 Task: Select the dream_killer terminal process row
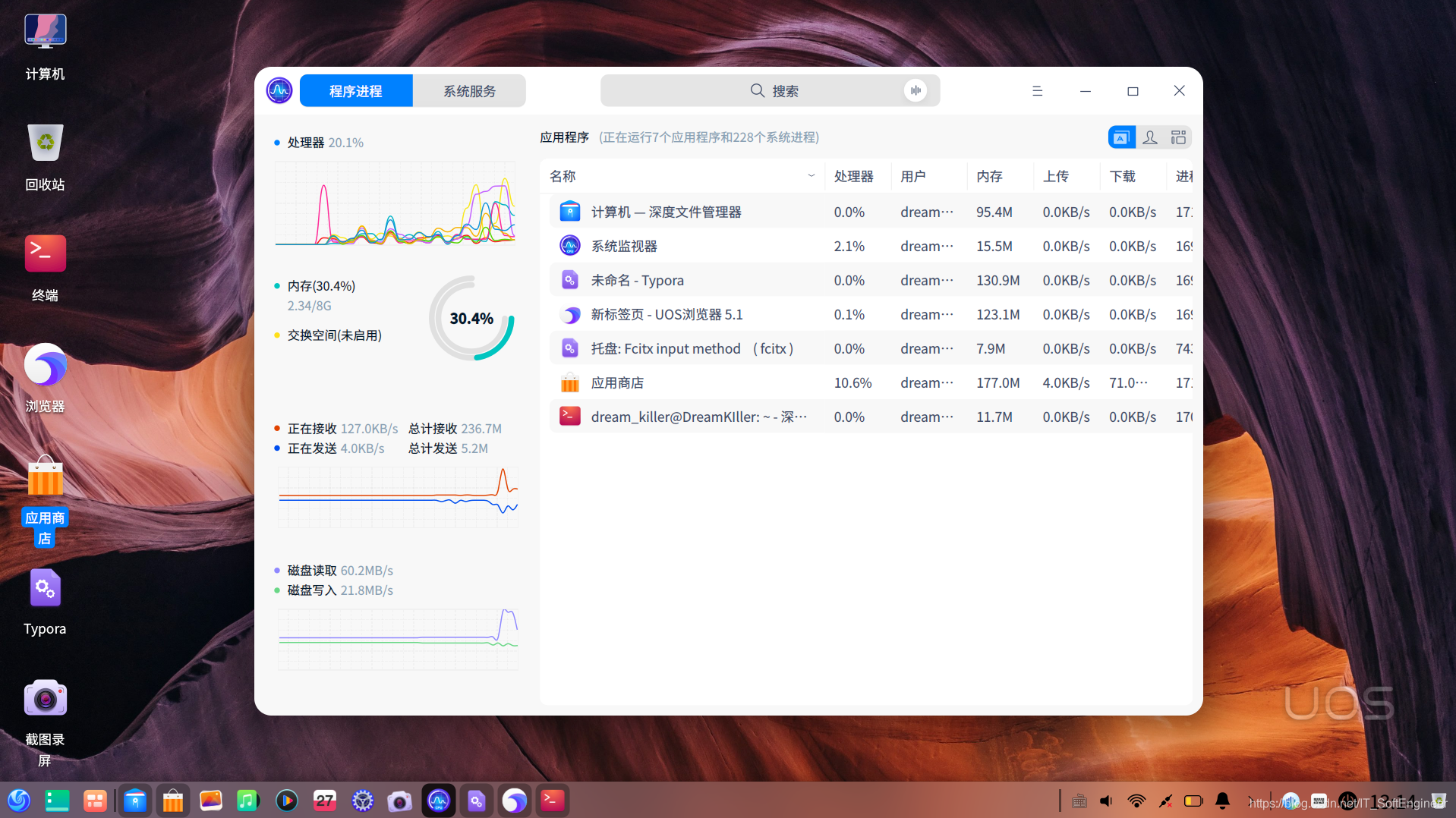click(x=871, y=417)
